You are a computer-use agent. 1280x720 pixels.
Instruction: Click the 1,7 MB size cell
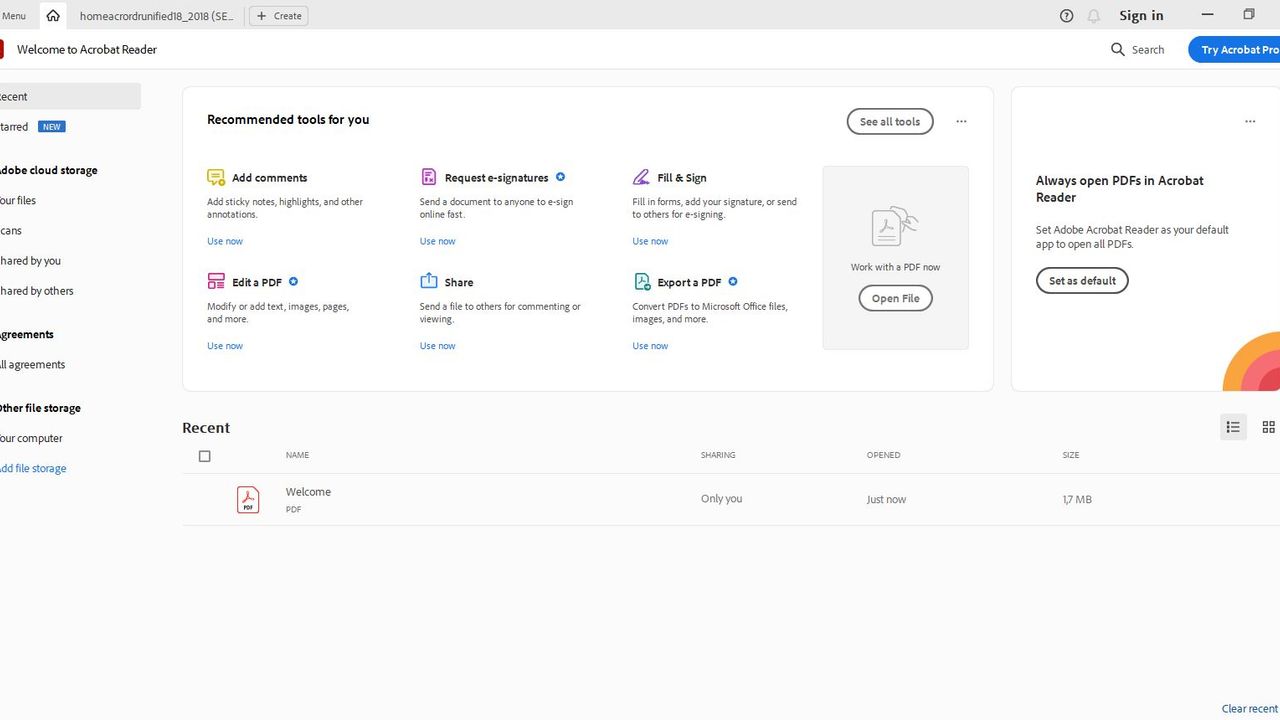(x=1077, y=499)
